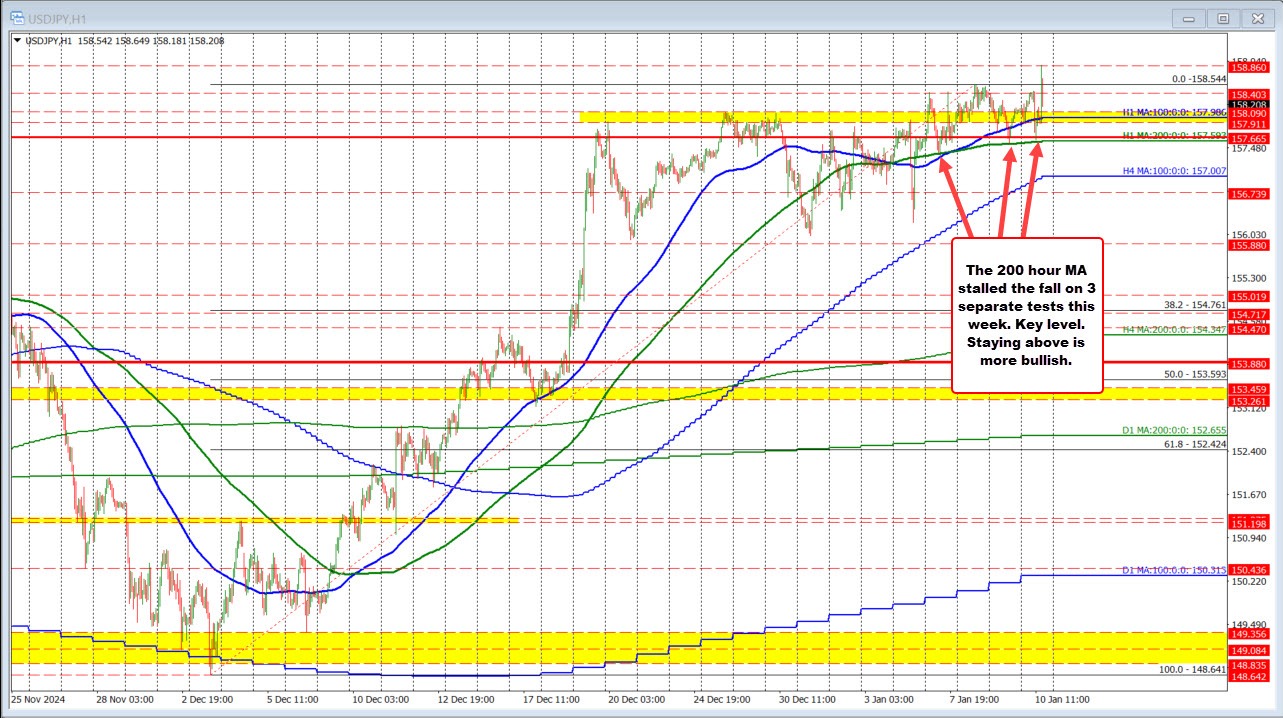1283x718 pixels.
Task: Select the 158.860 price tag on right axis
Action: [1248, 67]
